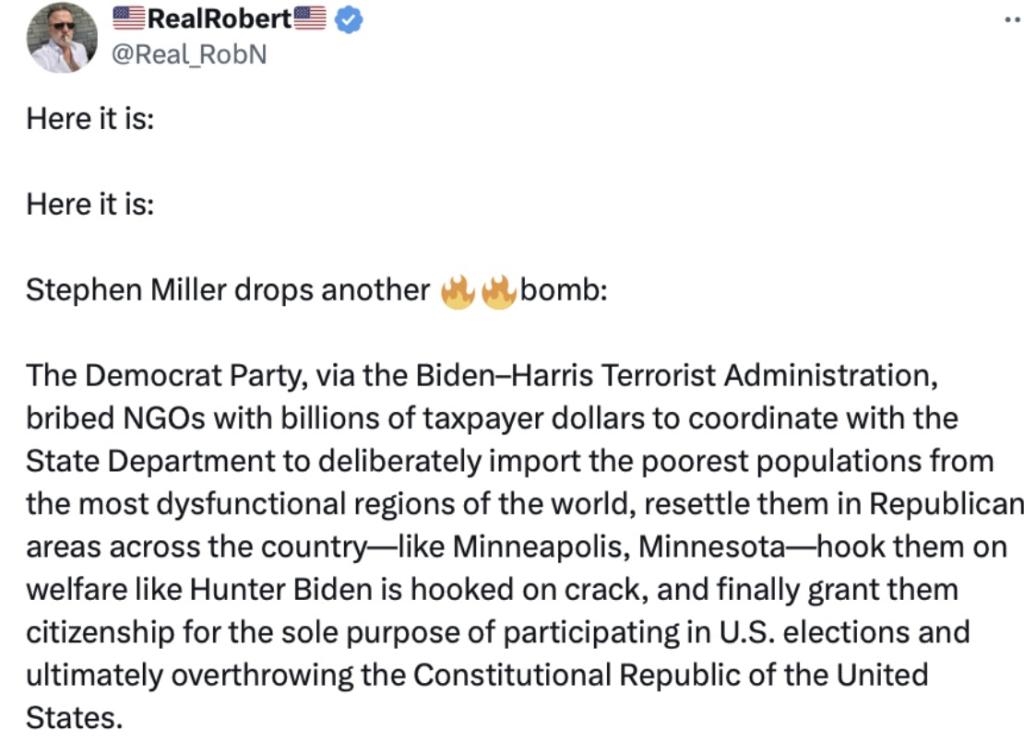The image size is (1024, 741).
Task: Click the first "Here it is:" line
Action: [x=89, y=118]
